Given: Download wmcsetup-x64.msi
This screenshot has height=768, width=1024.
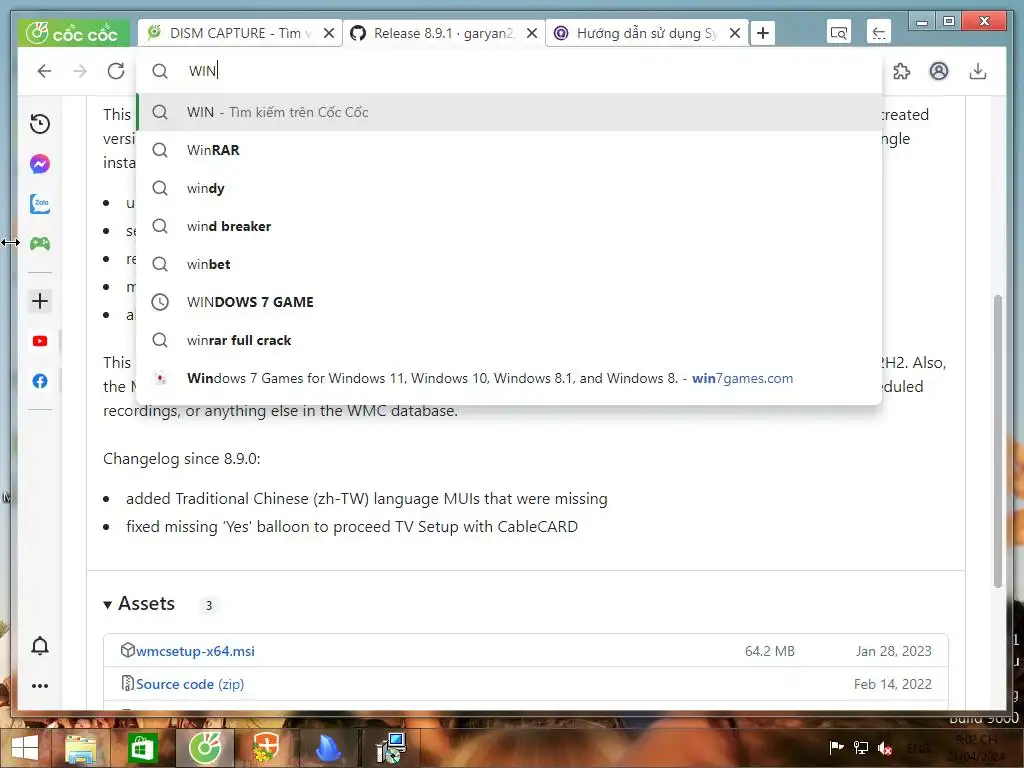Looking at the screenshot, I should pos(195,651).
